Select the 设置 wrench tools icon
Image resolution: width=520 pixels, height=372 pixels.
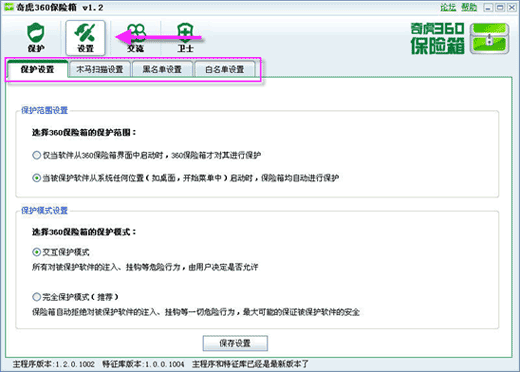coord(85,37)
